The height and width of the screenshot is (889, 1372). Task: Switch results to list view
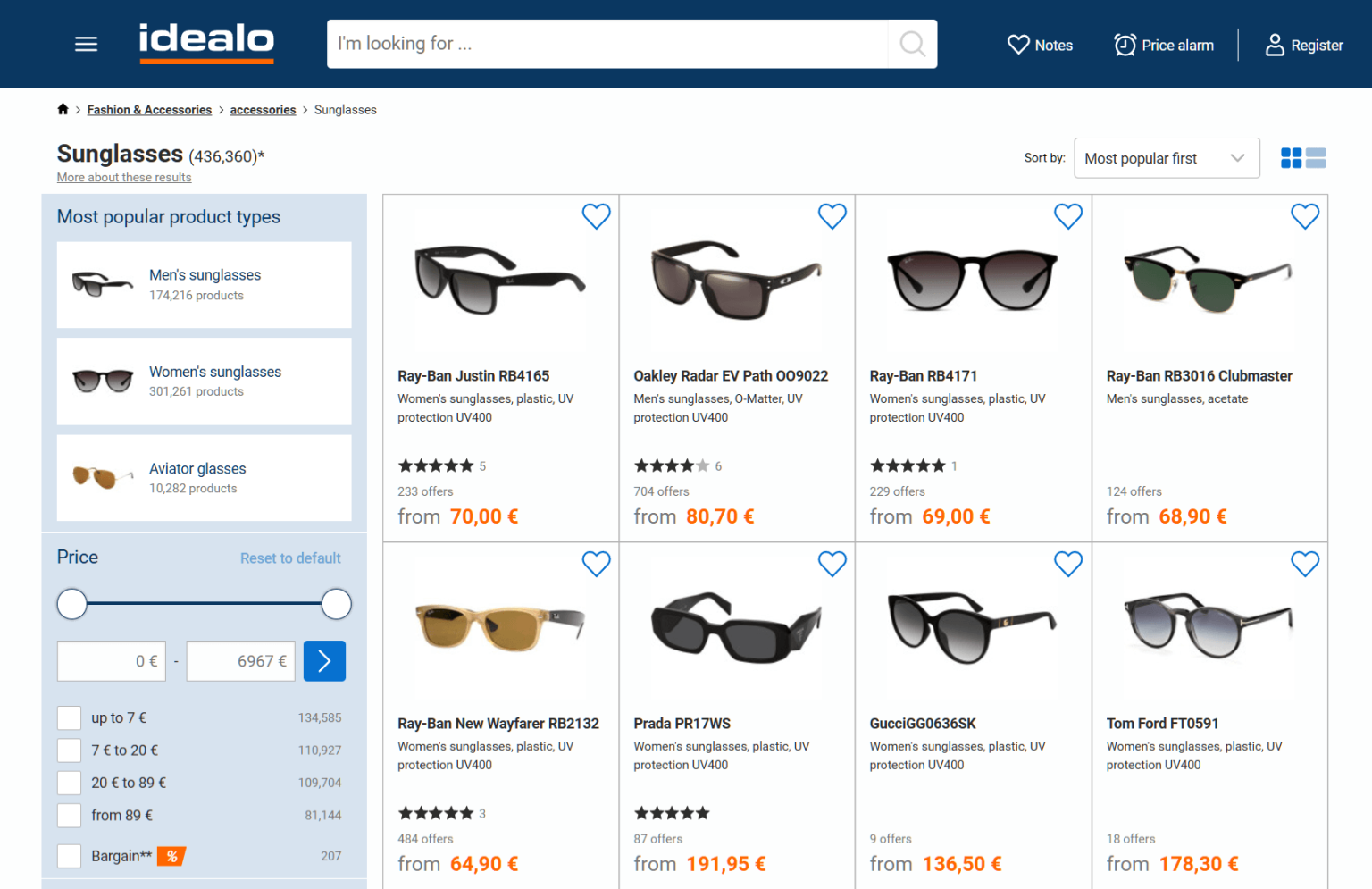pyautogui.click(x=1316, y=157)
